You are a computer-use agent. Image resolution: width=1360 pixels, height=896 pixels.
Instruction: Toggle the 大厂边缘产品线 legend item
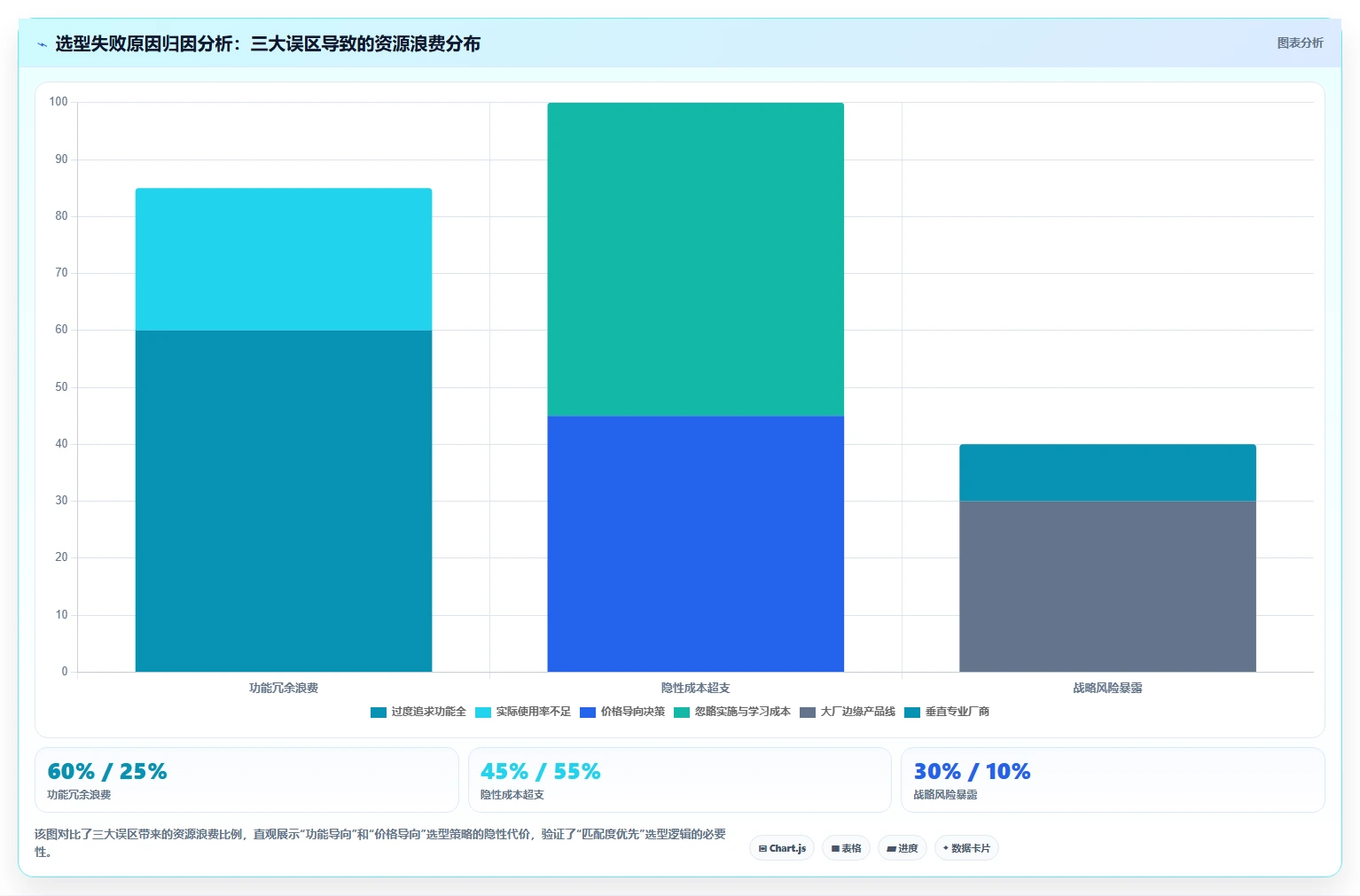click(848, 712)
